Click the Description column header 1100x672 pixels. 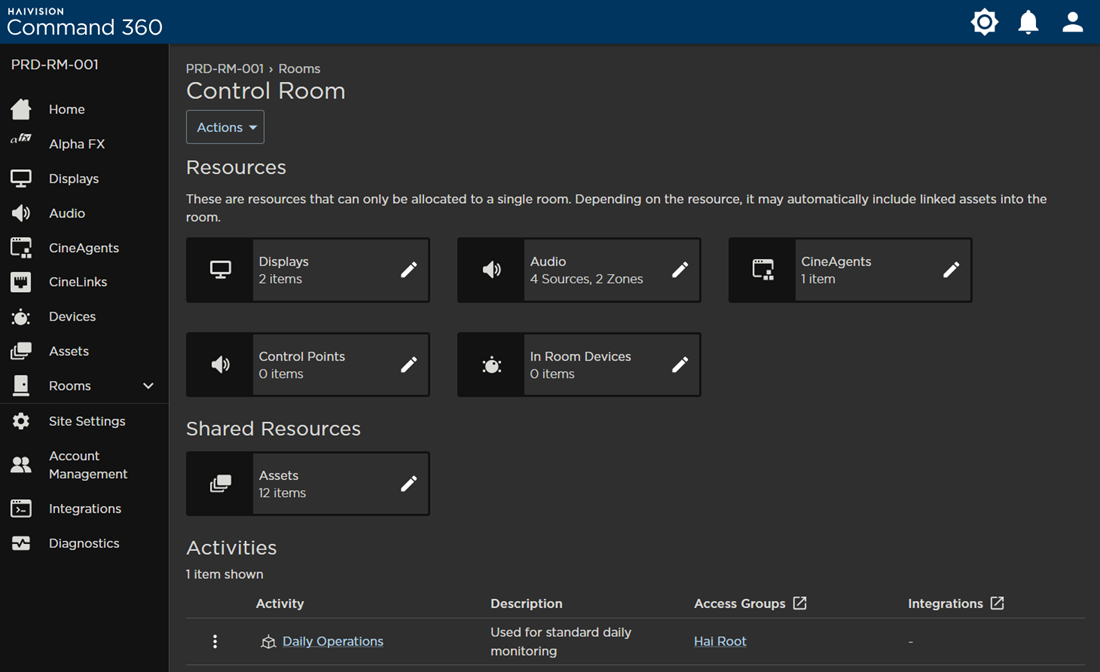tap(526, 603)
